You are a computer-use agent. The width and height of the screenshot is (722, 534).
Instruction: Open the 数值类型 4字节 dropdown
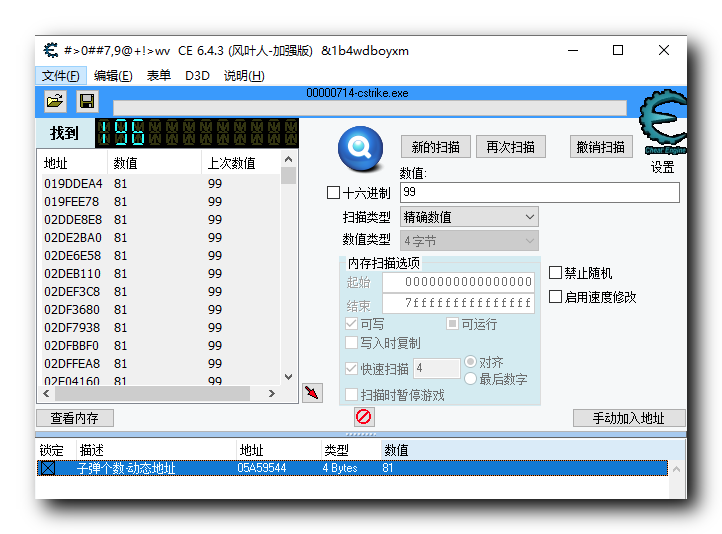point(469,241)
